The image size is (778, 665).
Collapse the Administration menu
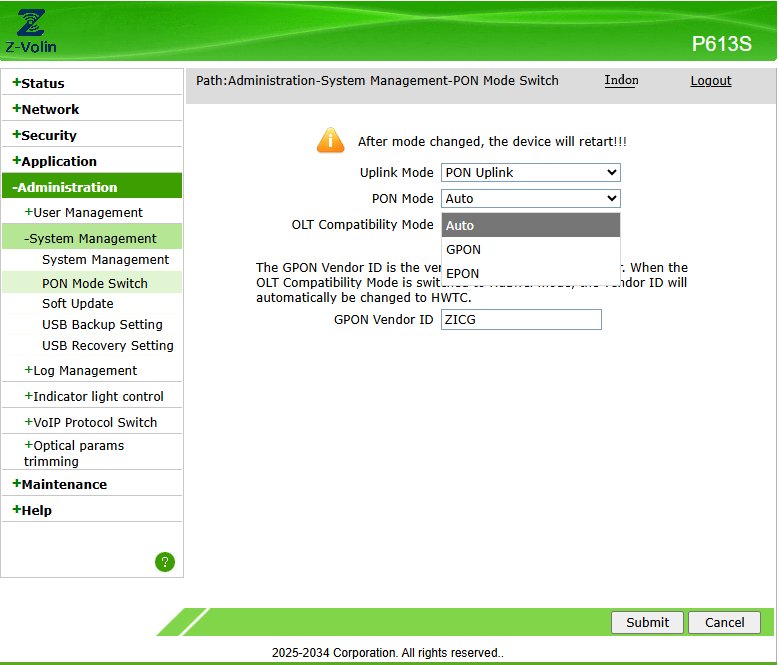92,187
